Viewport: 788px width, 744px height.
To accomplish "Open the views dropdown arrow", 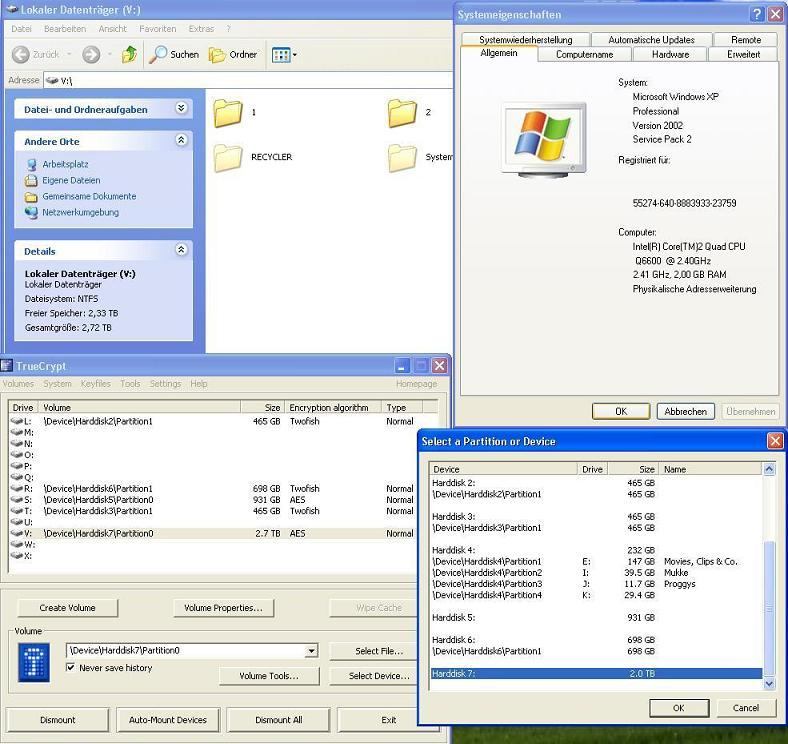I will [x=294, y=55].
